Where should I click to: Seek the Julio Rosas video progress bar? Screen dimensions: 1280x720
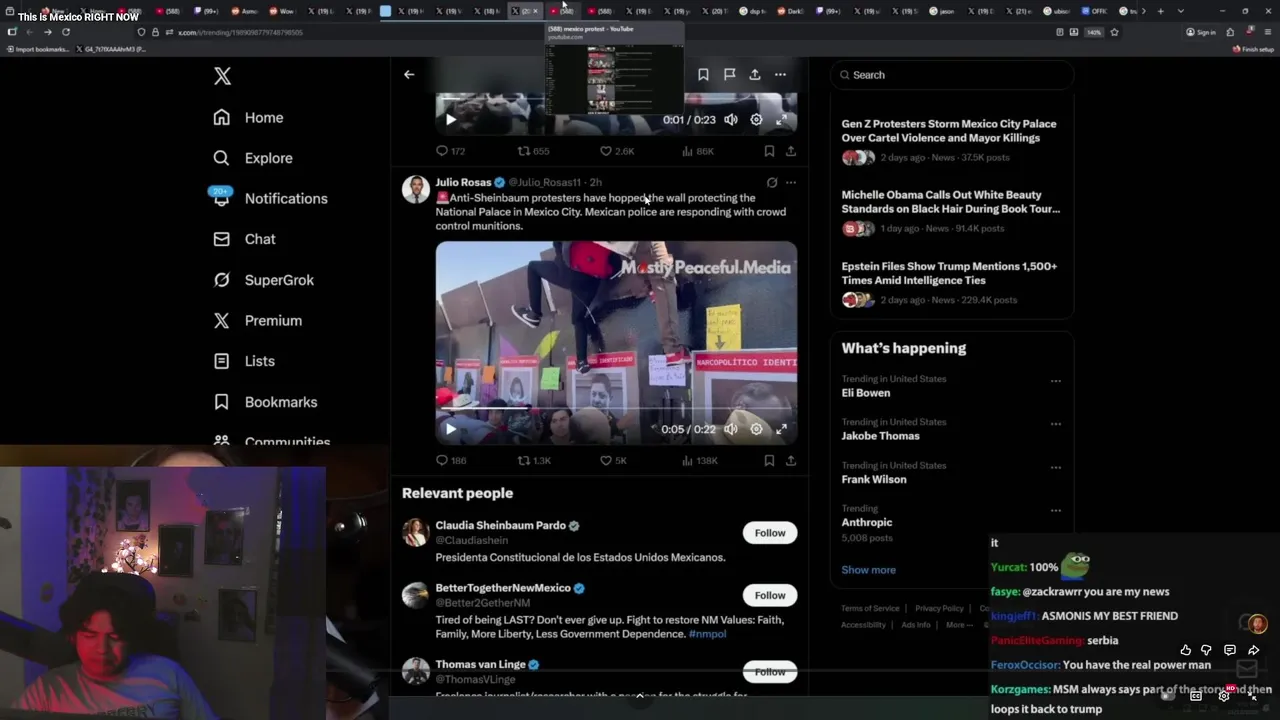click(616, 408)
